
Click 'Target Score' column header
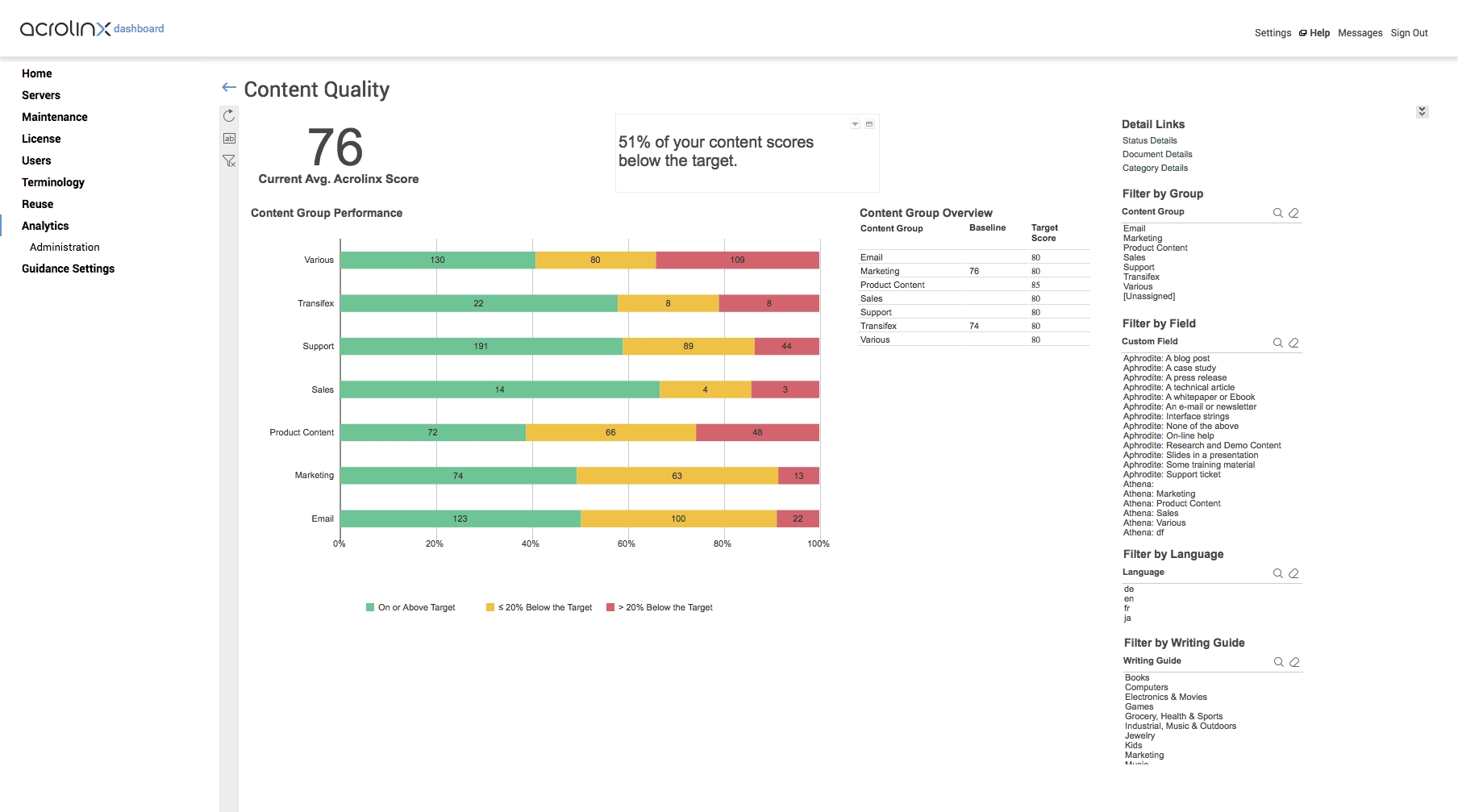point(1044,233)
